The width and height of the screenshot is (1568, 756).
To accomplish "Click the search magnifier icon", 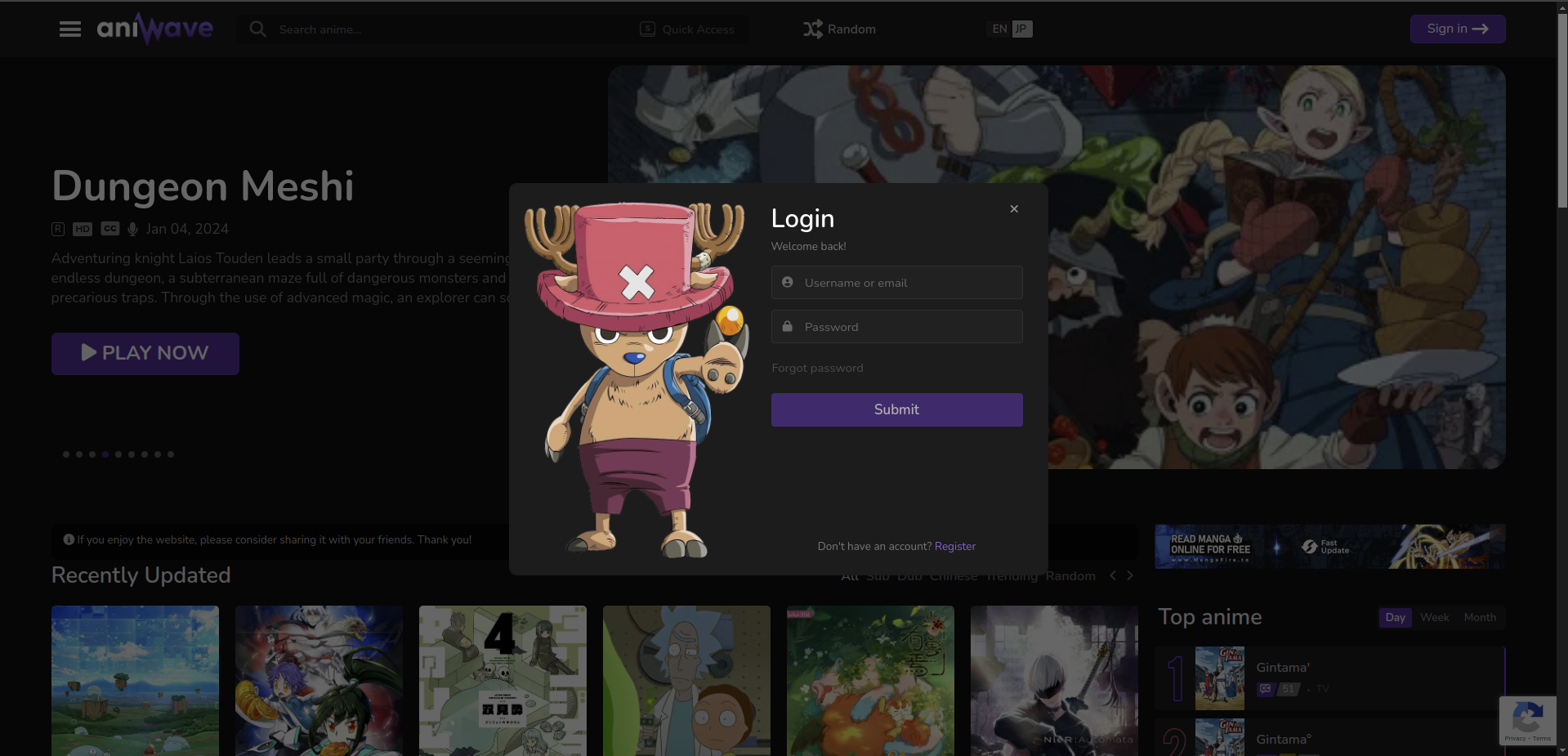I will coord(257,29).
